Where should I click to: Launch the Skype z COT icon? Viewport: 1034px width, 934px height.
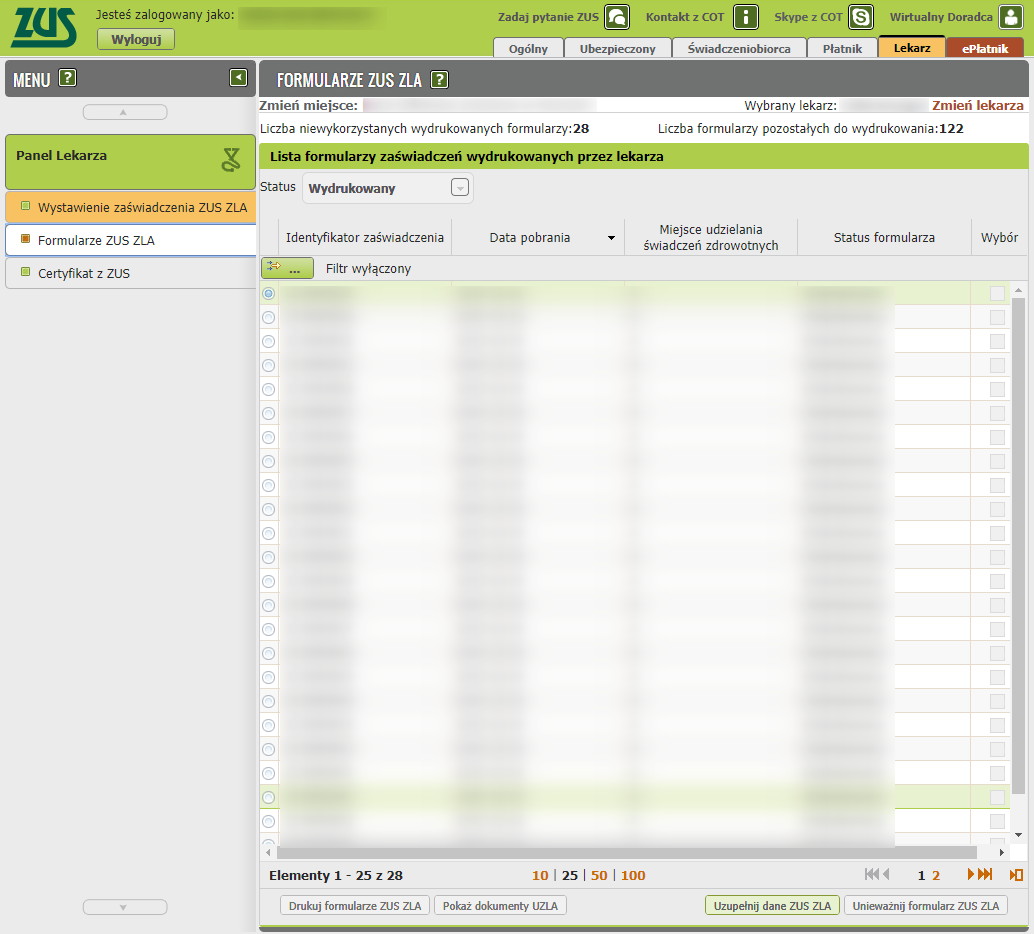click(x=861, y=16)
